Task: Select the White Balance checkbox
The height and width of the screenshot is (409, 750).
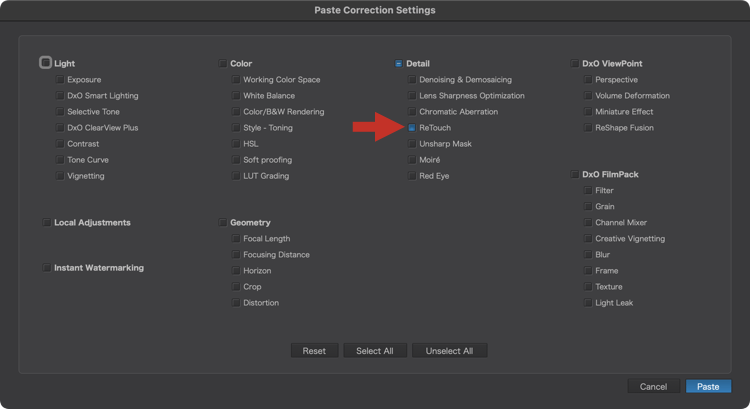Action: 235,96
